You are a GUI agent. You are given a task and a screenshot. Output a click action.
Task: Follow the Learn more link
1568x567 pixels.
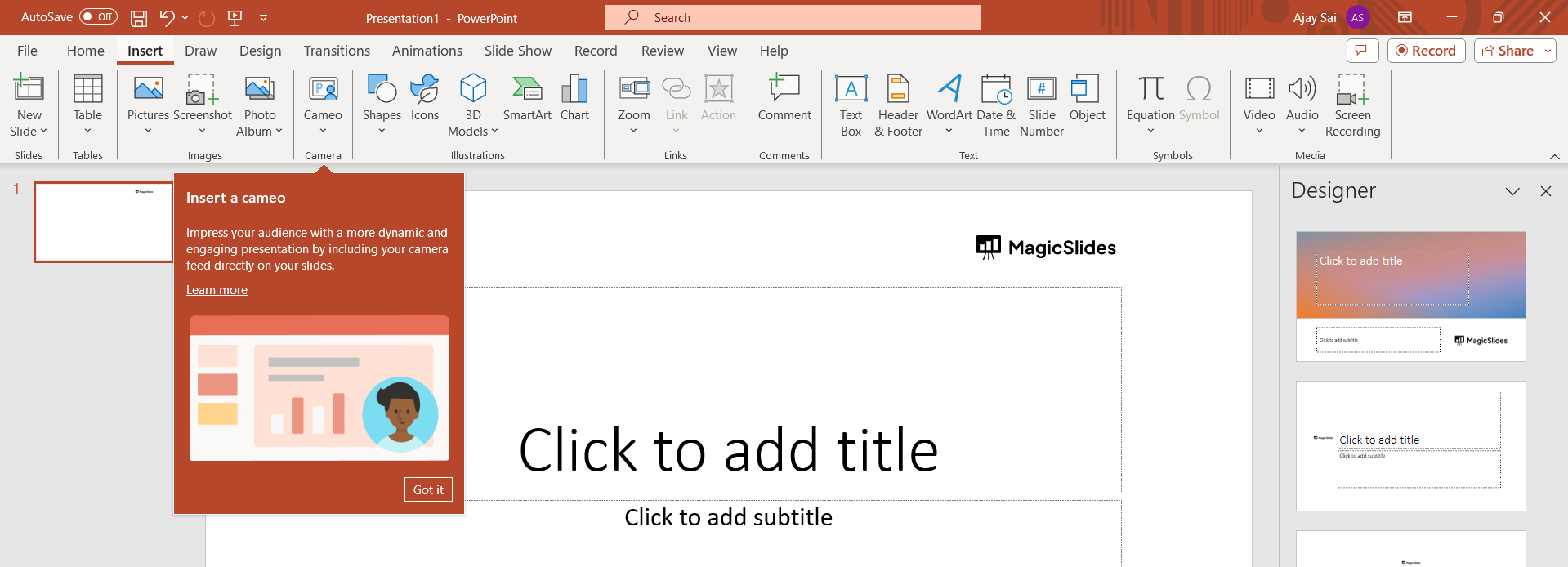[x=217, y=290]
